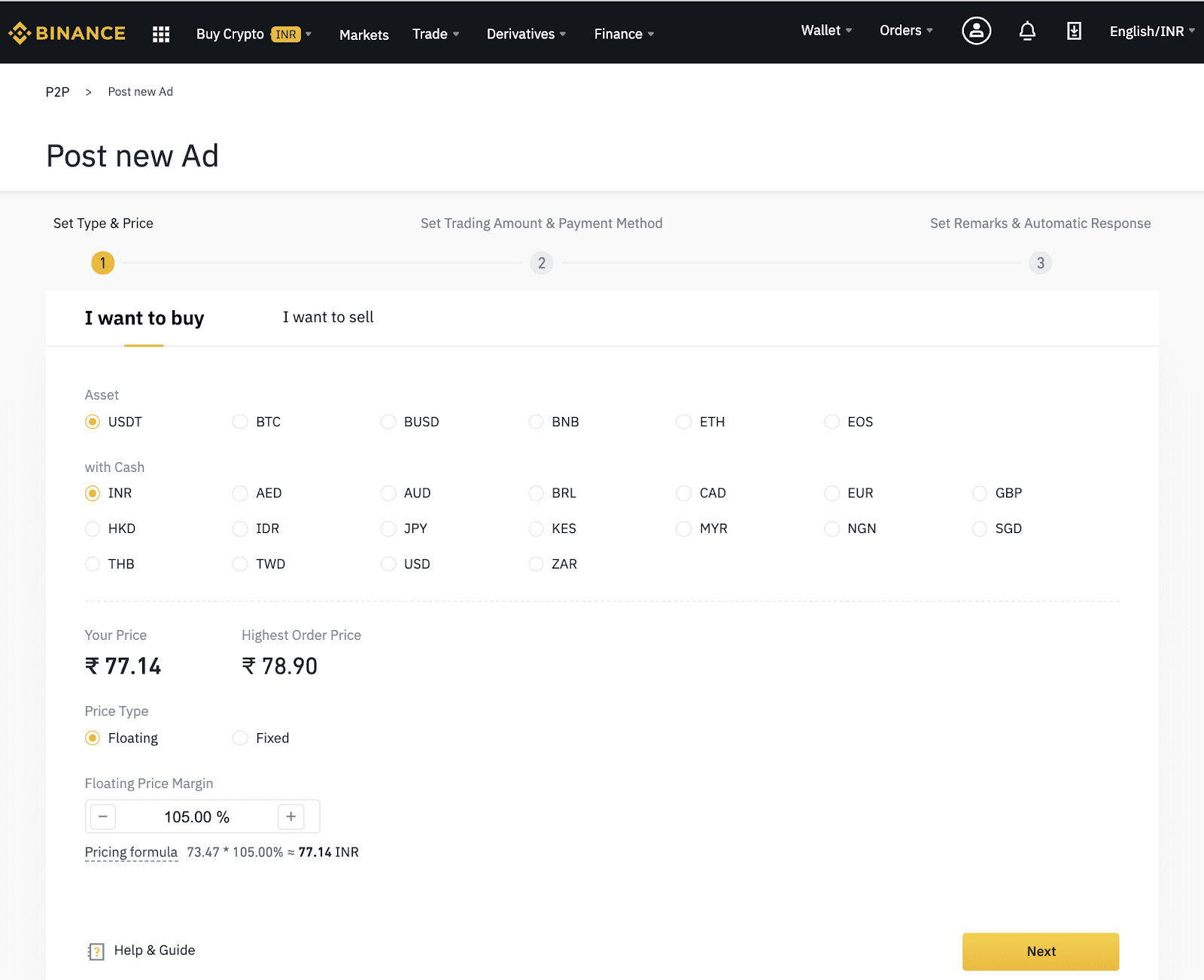
Task: Click the 105.00 % margin input field
Action: pyautogui.click(x=197, y=817)
